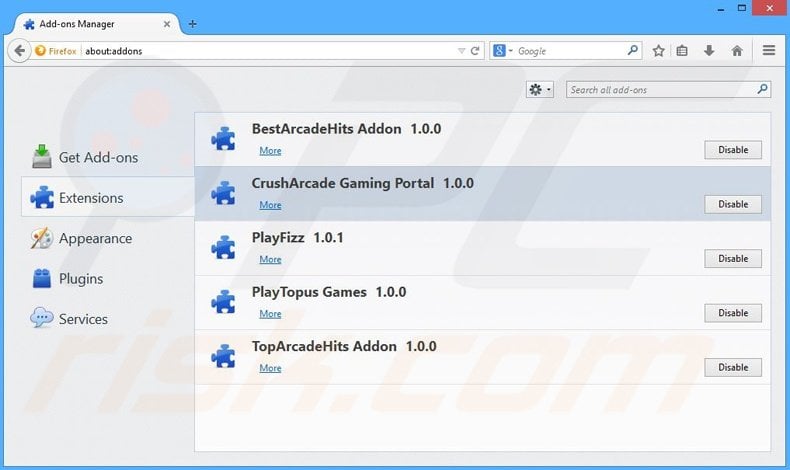The image size is (790, 470).
Task: Open the Google search engine selector
Action: coord(502,51)
